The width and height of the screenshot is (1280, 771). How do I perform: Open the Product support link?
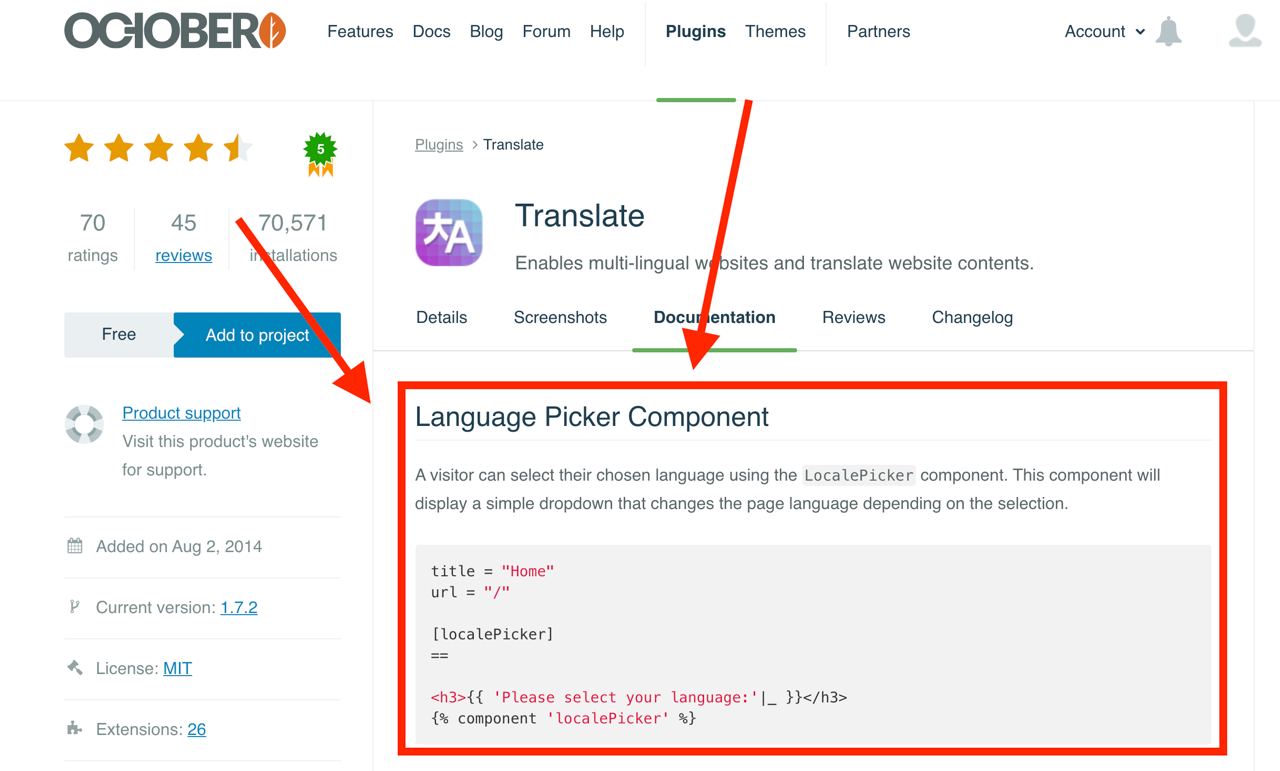181,412
